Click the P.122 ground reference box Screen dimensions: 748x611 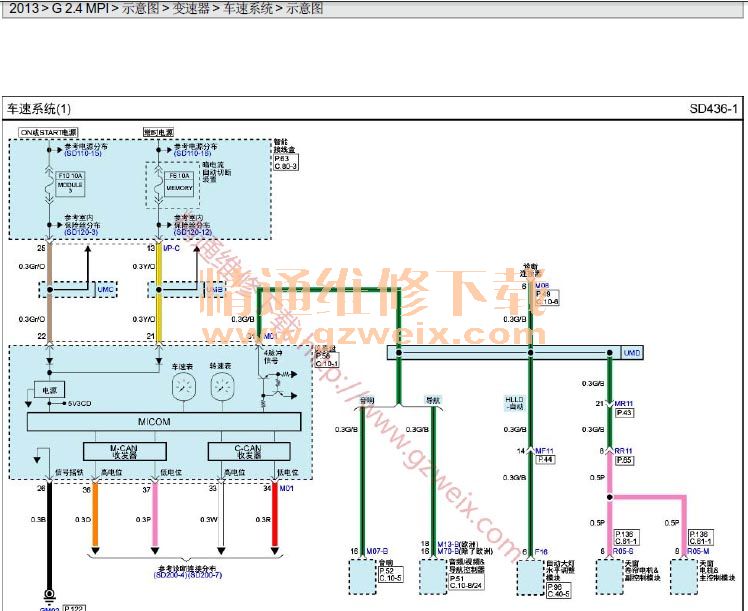click(74, 608)
